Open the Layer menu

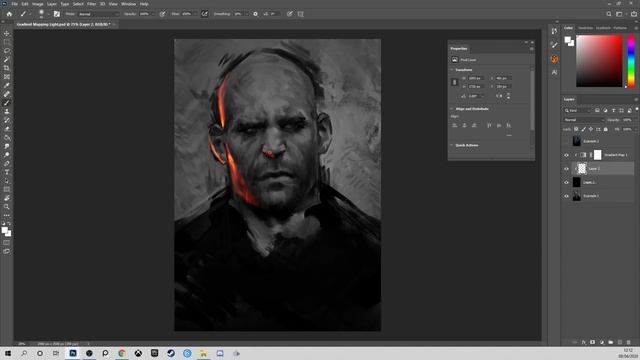[52, 4]
